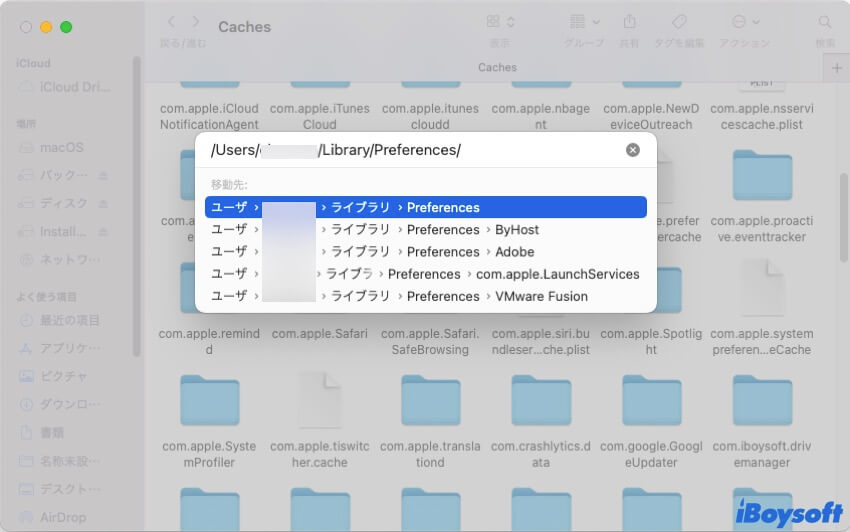Click the com.apple.iTunesCloud label

320,117
